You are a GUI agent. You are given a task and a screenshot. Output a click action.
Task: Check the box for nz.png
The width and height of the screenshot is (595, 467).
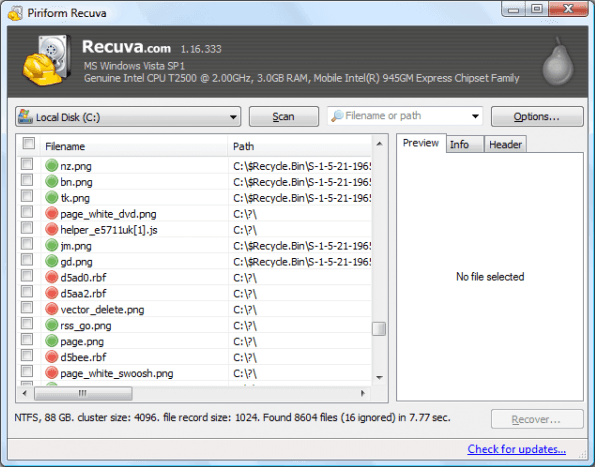[27, 164]
